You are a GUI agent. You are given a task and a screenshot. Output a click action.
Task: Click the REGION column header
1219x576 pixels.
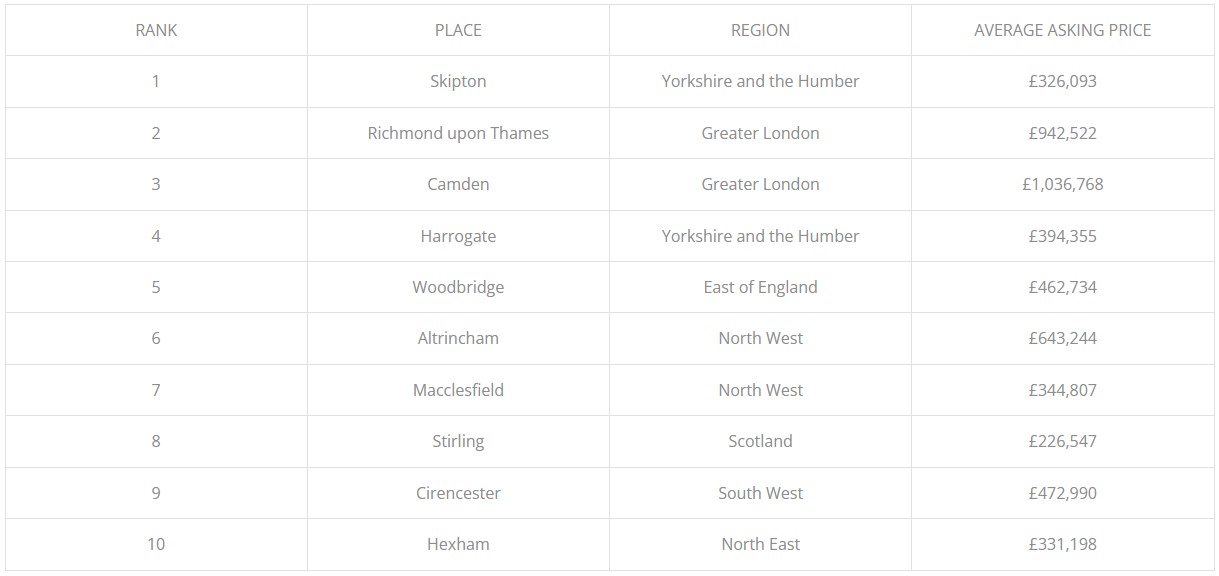pos(760,30)
